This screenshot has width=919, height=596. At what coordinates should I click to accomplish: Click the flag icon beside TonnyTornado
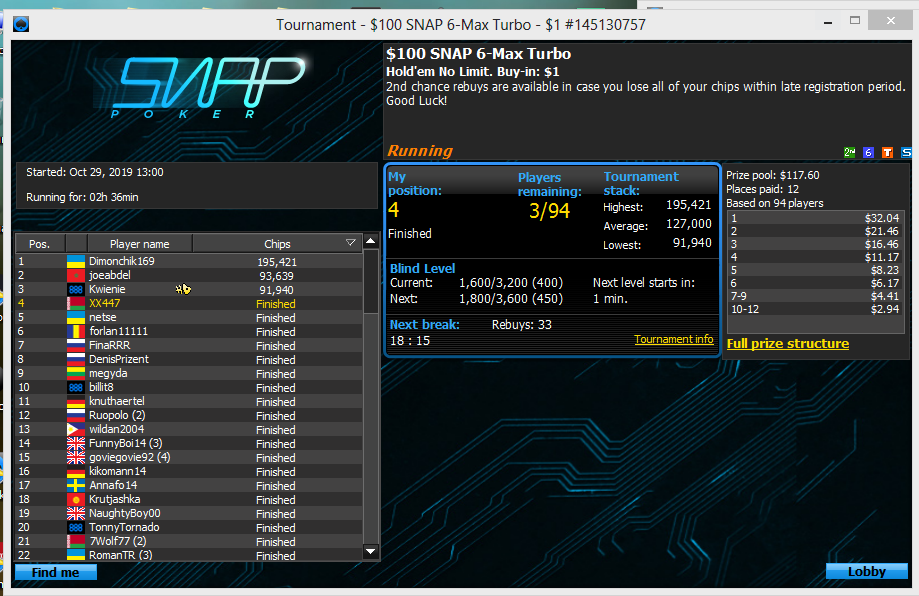pyautogui.click(x=76, y=527)
